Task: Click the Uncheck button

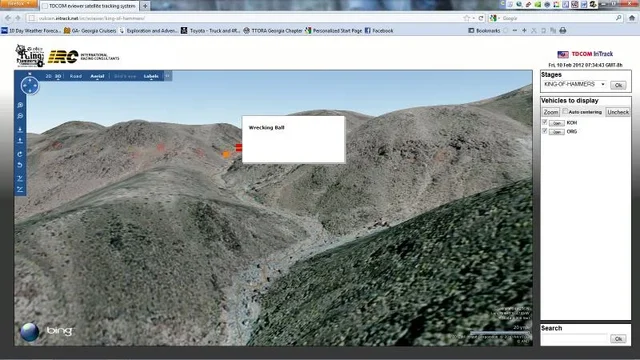Action: [618, 112]
